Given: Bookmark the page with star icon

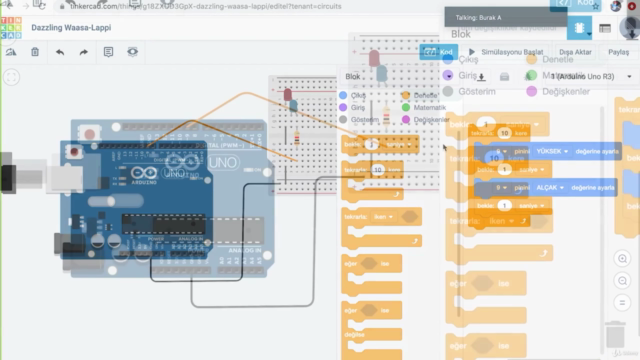Looking at the screenshot, I should click(x=596, y=6).
